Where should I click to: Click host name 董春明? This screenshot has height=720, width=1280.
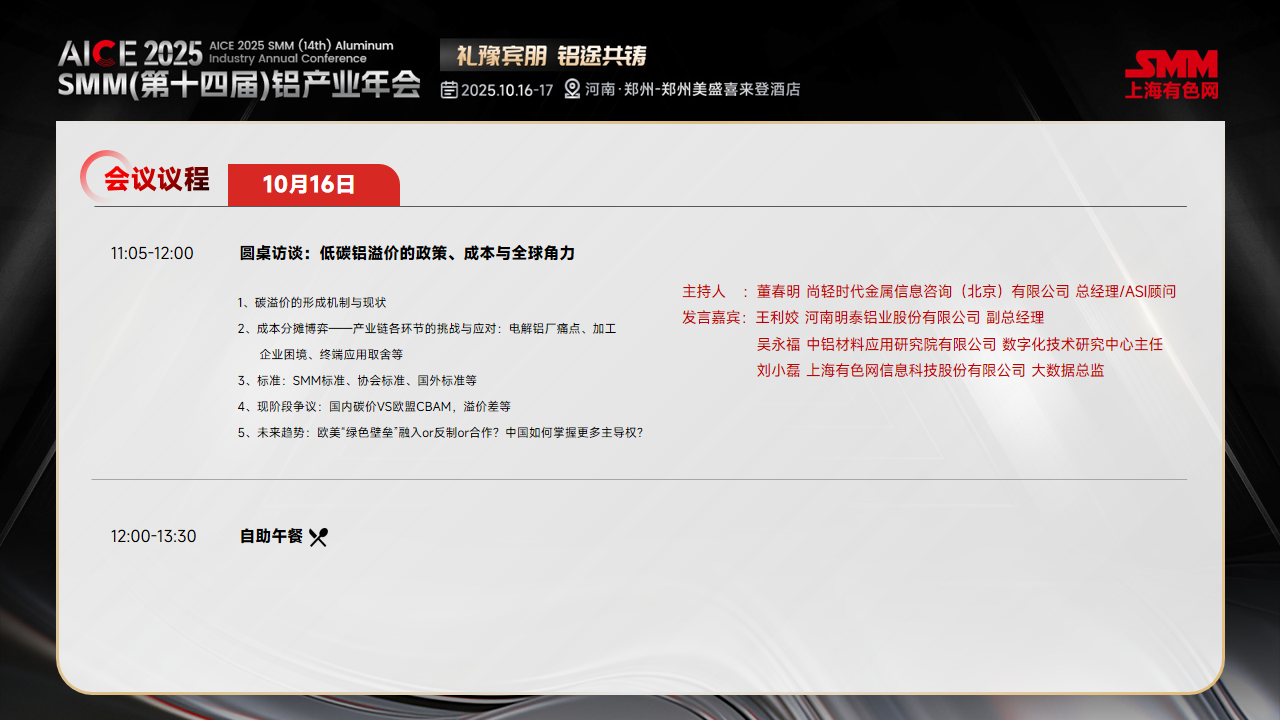[778, 292]
